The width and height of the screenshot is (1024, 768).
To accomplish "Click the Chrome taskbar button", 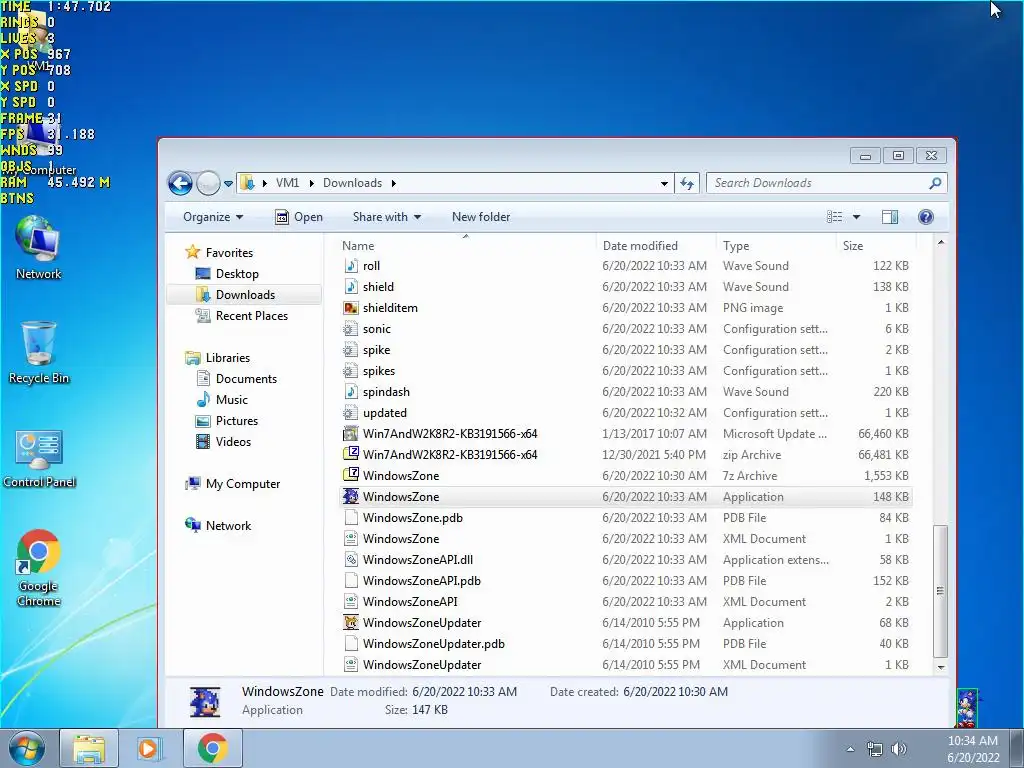I will point(212,748).
